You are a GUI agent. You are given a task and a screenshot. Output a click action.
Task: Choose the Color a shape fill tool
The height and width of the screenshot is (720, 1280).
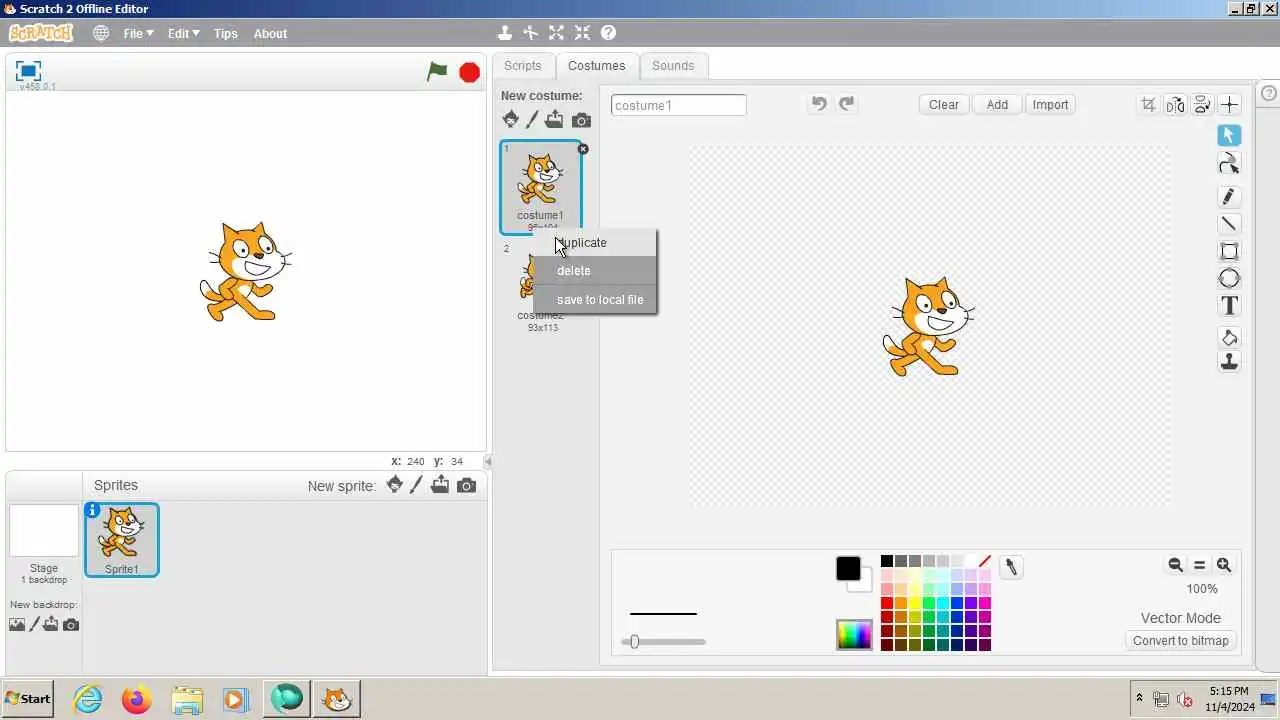click(x=1229, y=338)
